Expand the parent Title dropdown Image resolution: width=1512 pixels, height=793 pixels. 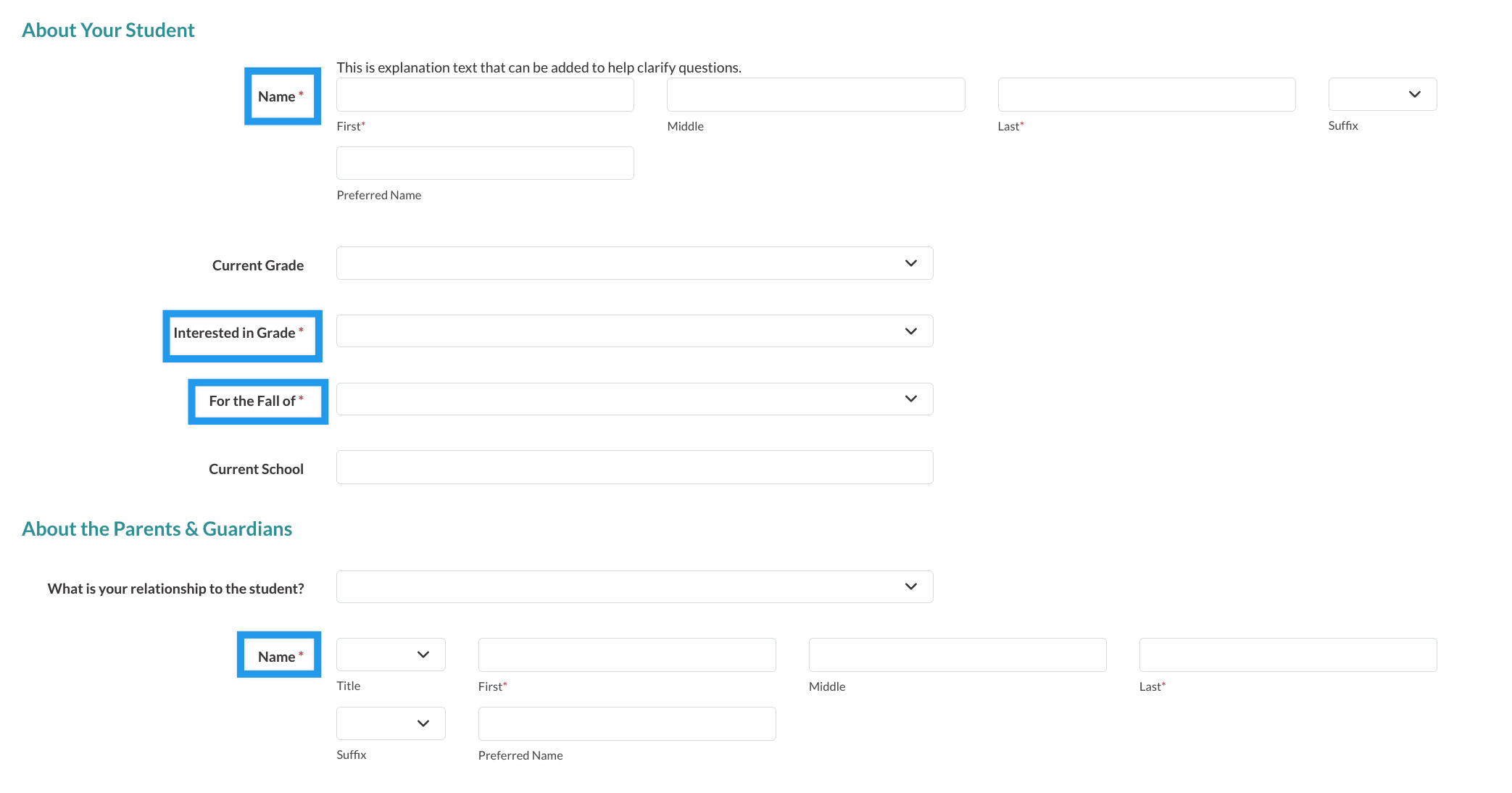pos(391,655)
